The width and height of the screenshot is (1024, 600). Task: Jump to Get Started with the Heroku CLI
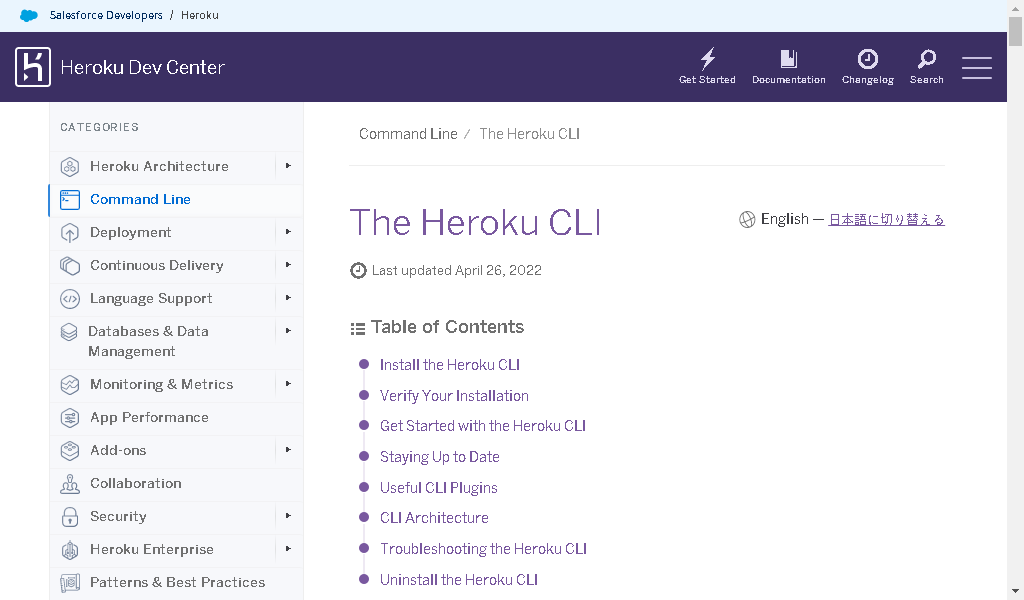[483, 426]
